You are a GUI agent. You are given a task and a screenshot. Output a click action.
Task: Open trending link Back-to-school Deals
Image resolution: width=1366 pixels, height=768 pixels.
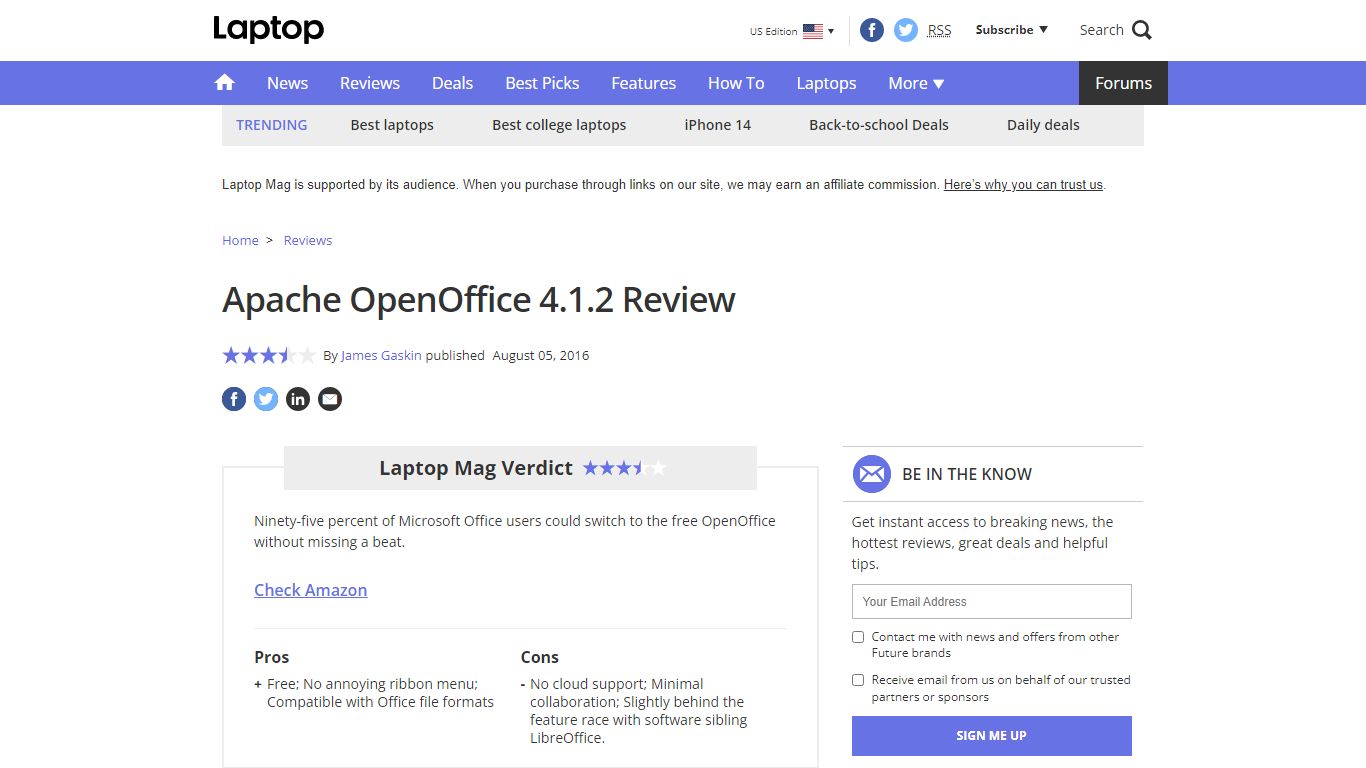879,125
